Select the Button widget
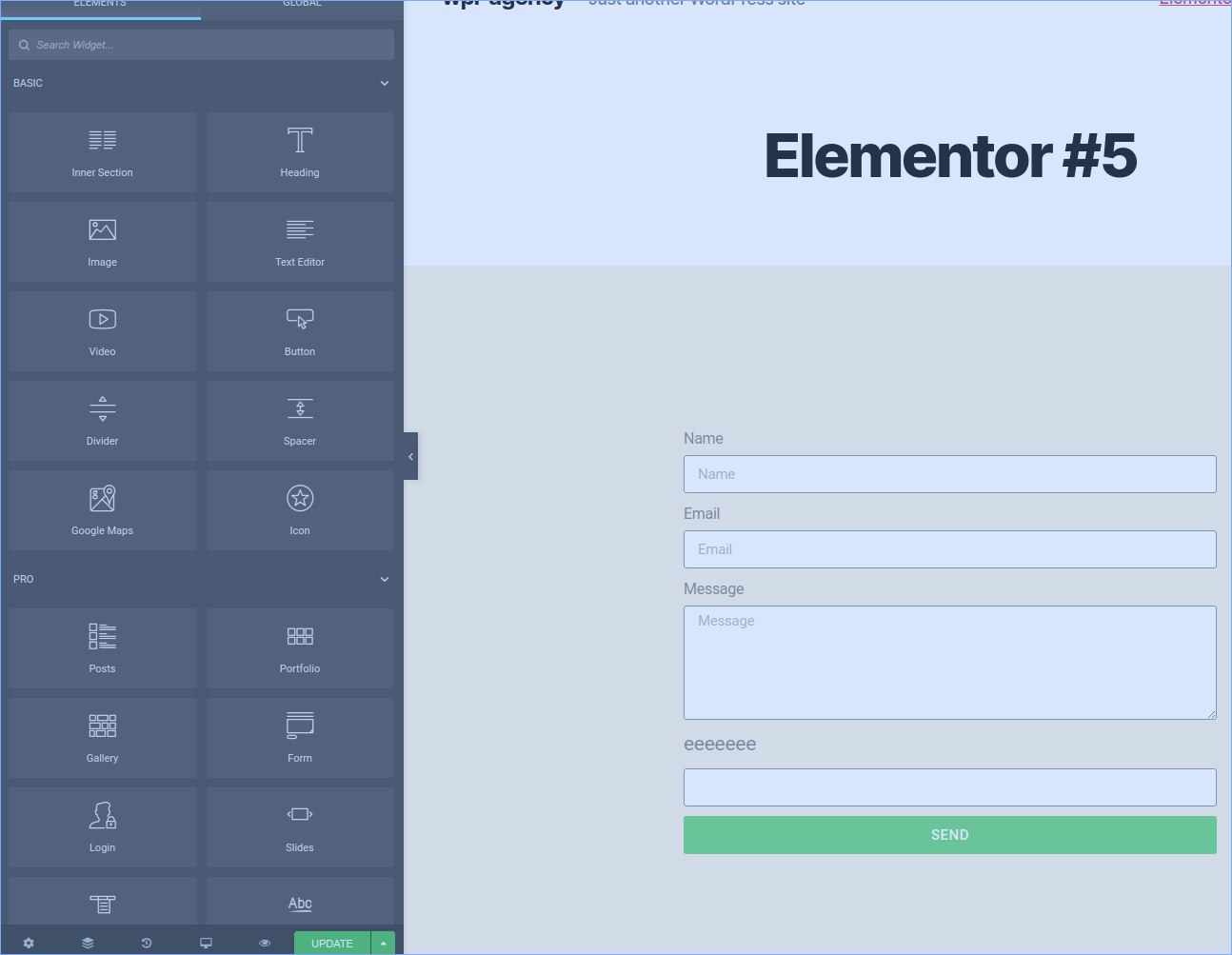Image resolution: width=1232 pixels, height=955 pixels. coord(300,331)
